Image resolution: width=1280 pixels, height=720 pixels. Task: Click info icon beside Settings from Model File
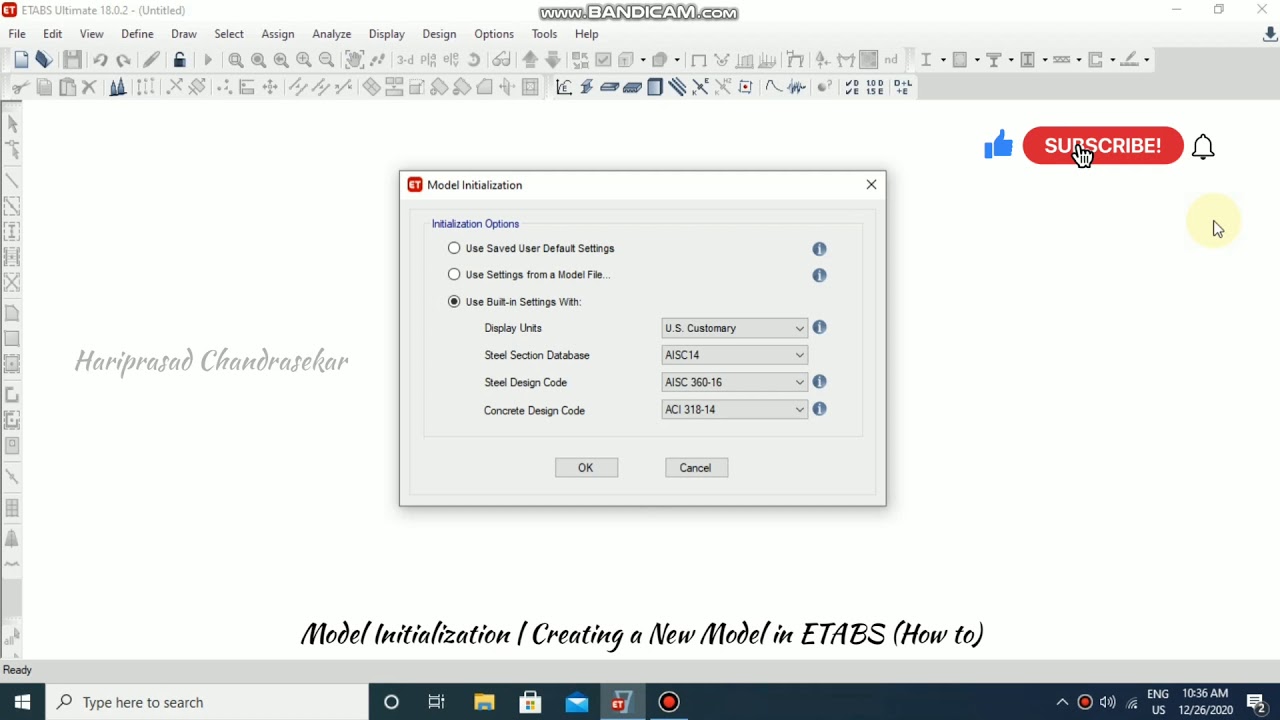coord(819,275)
